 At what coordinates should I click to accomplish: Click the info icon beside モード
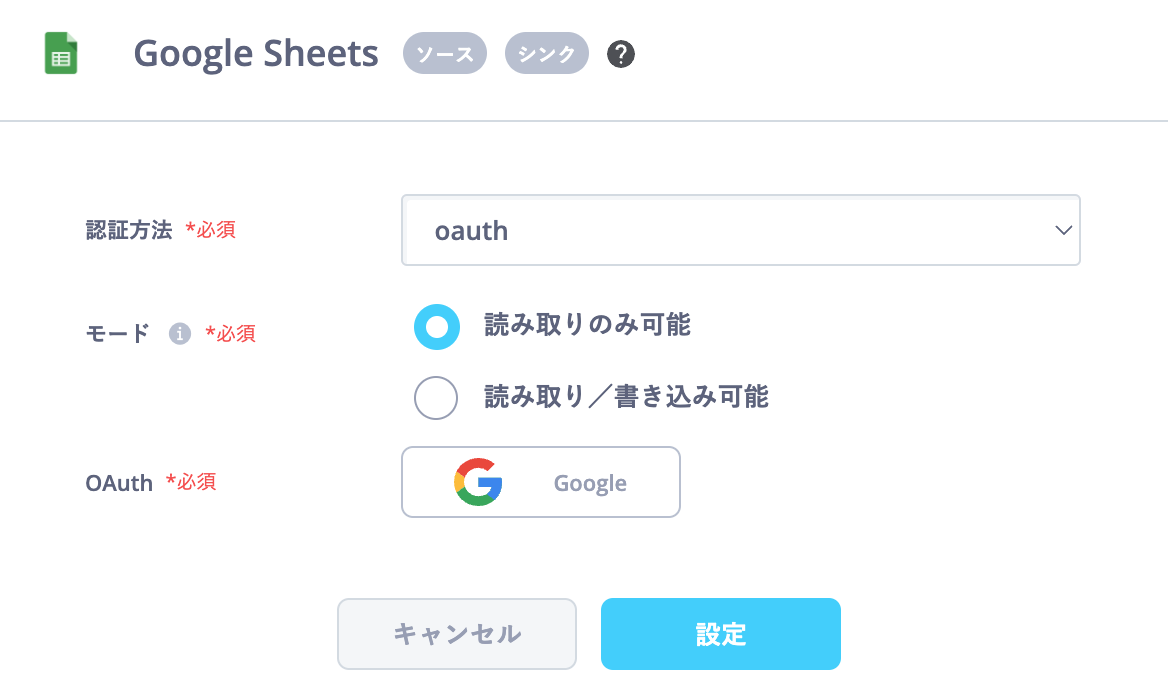180,333
